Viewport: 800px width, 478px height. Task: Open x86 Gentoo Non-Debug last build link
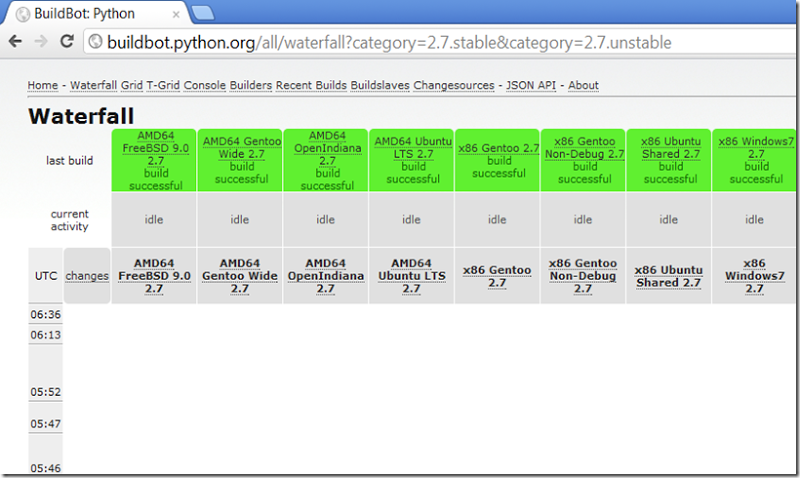(x=585, y=147)
